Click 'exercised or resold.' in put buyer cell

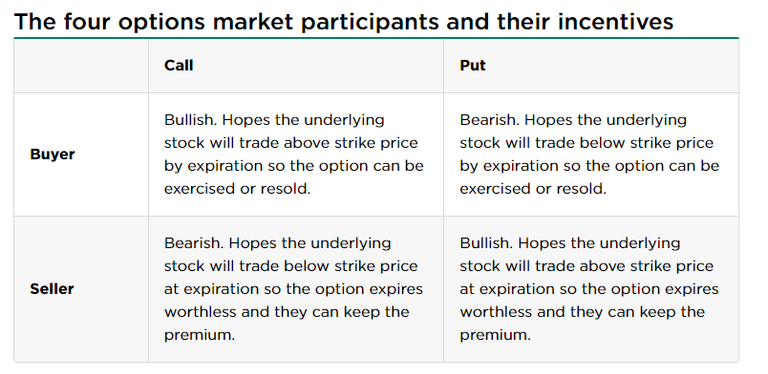(x=533, y=188)
